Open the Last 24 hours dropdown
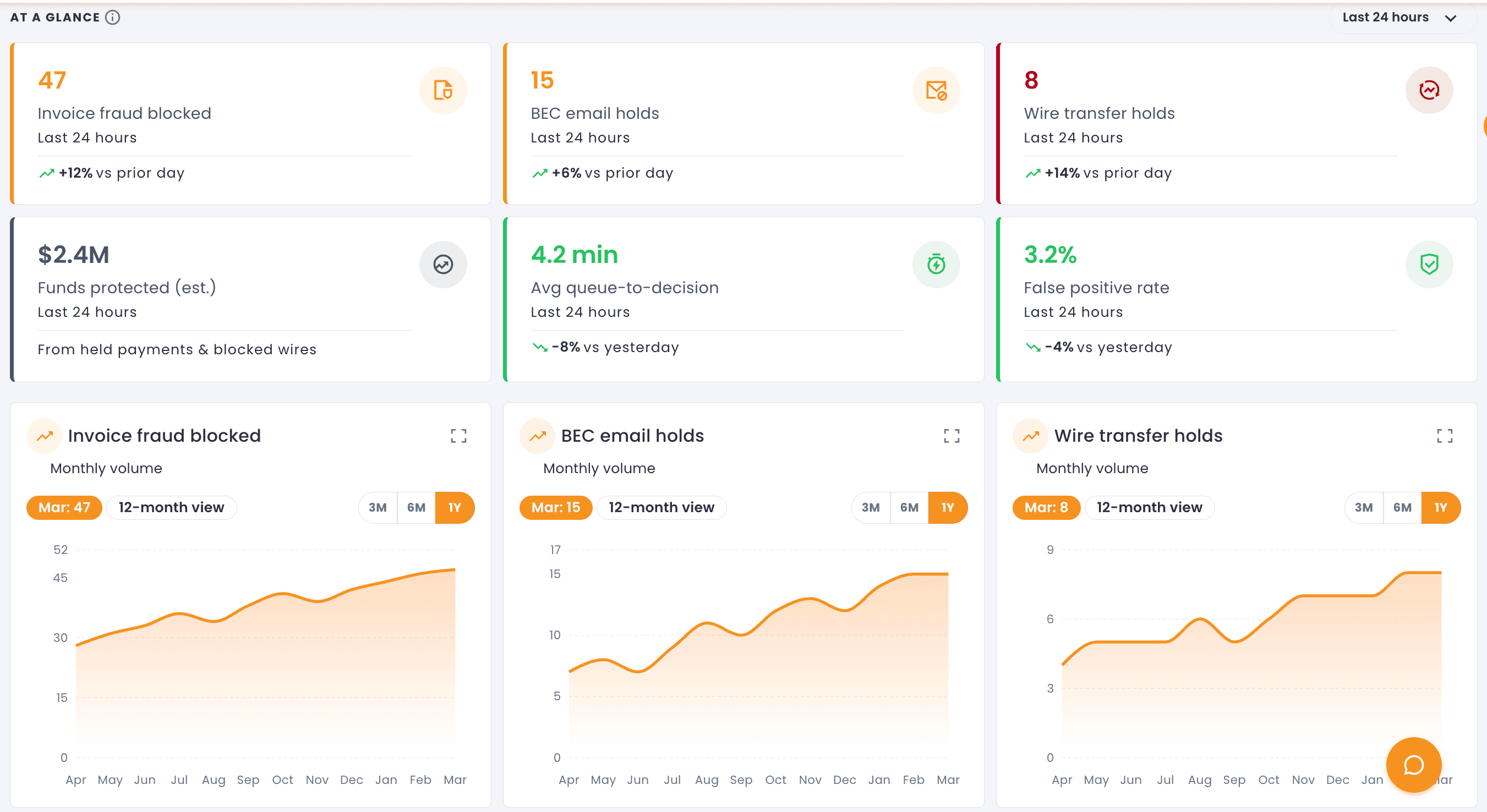 1401,17
